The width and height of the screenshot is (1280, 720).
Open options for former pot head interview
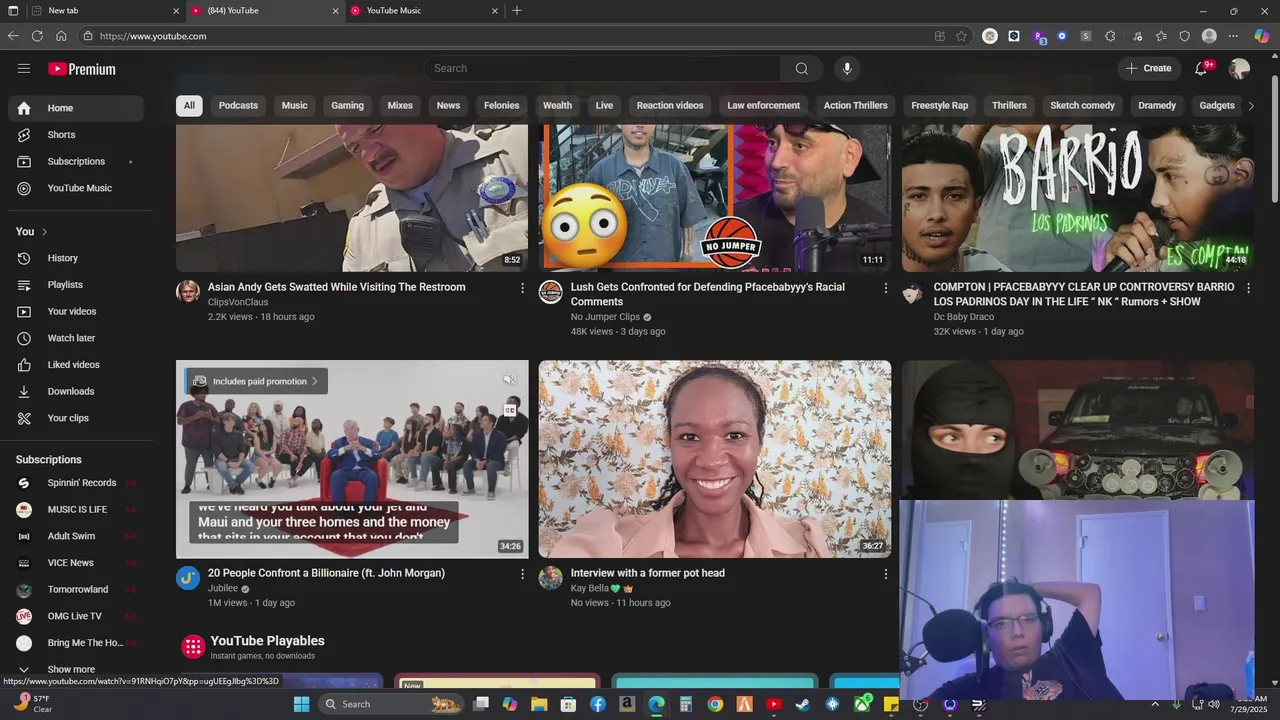click(x=885, y=574)
